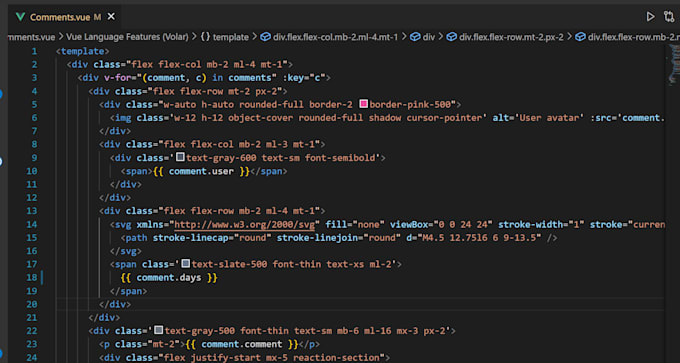The image size is (680, 363).
Task: Open the compare changes icon
Action: (669, 17)
